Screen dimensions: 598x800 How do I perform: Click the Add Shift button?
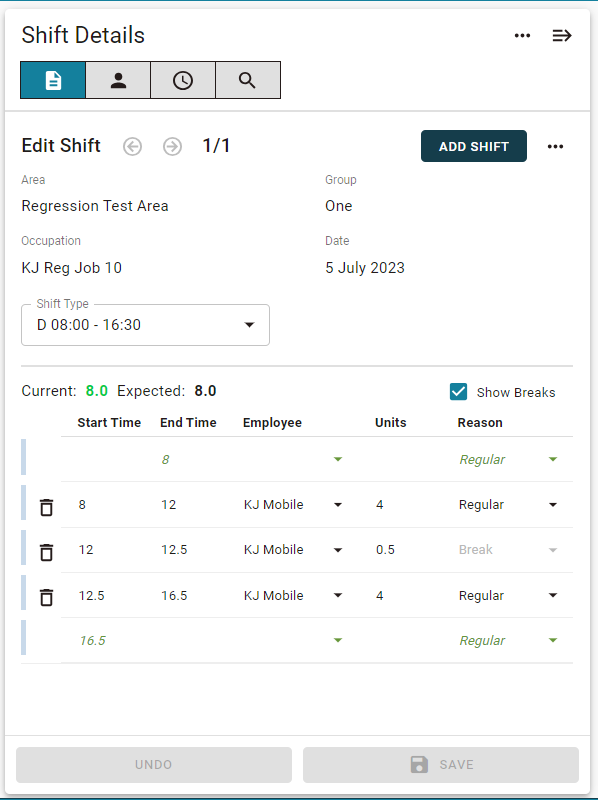click(x=474, y=146)
